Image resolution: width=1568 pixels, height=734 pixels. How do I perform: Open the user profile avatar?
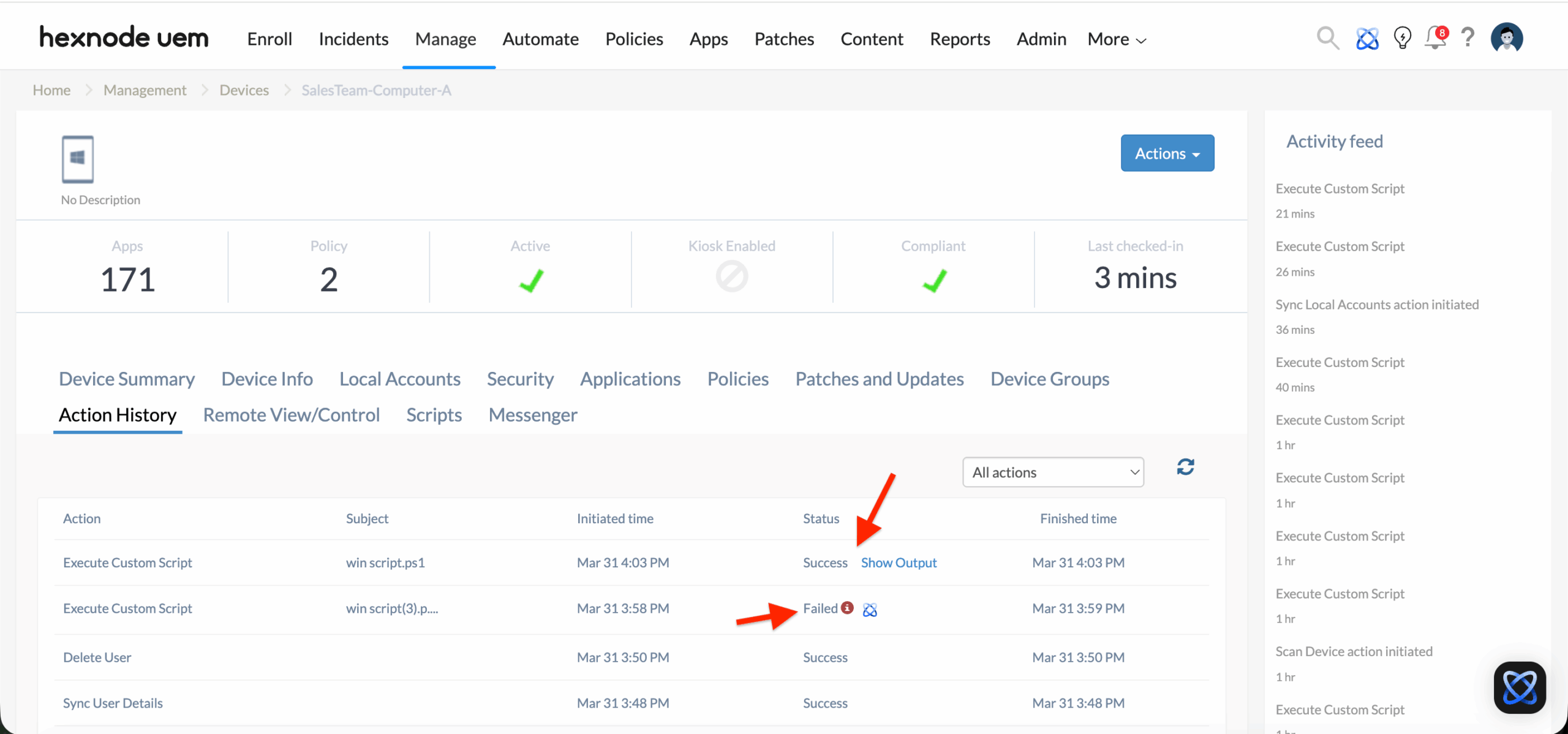(1507, 39)
